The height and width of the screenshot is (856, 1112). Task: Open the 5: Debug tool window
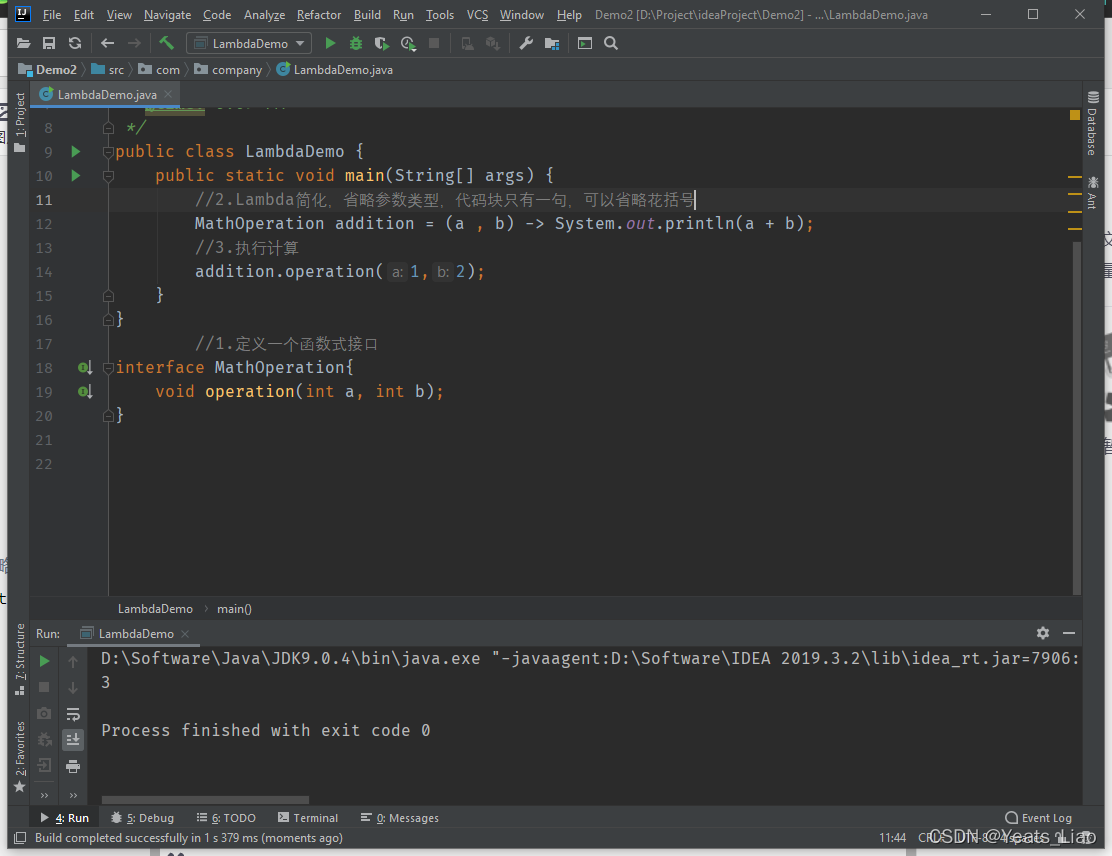click(143, 818)
